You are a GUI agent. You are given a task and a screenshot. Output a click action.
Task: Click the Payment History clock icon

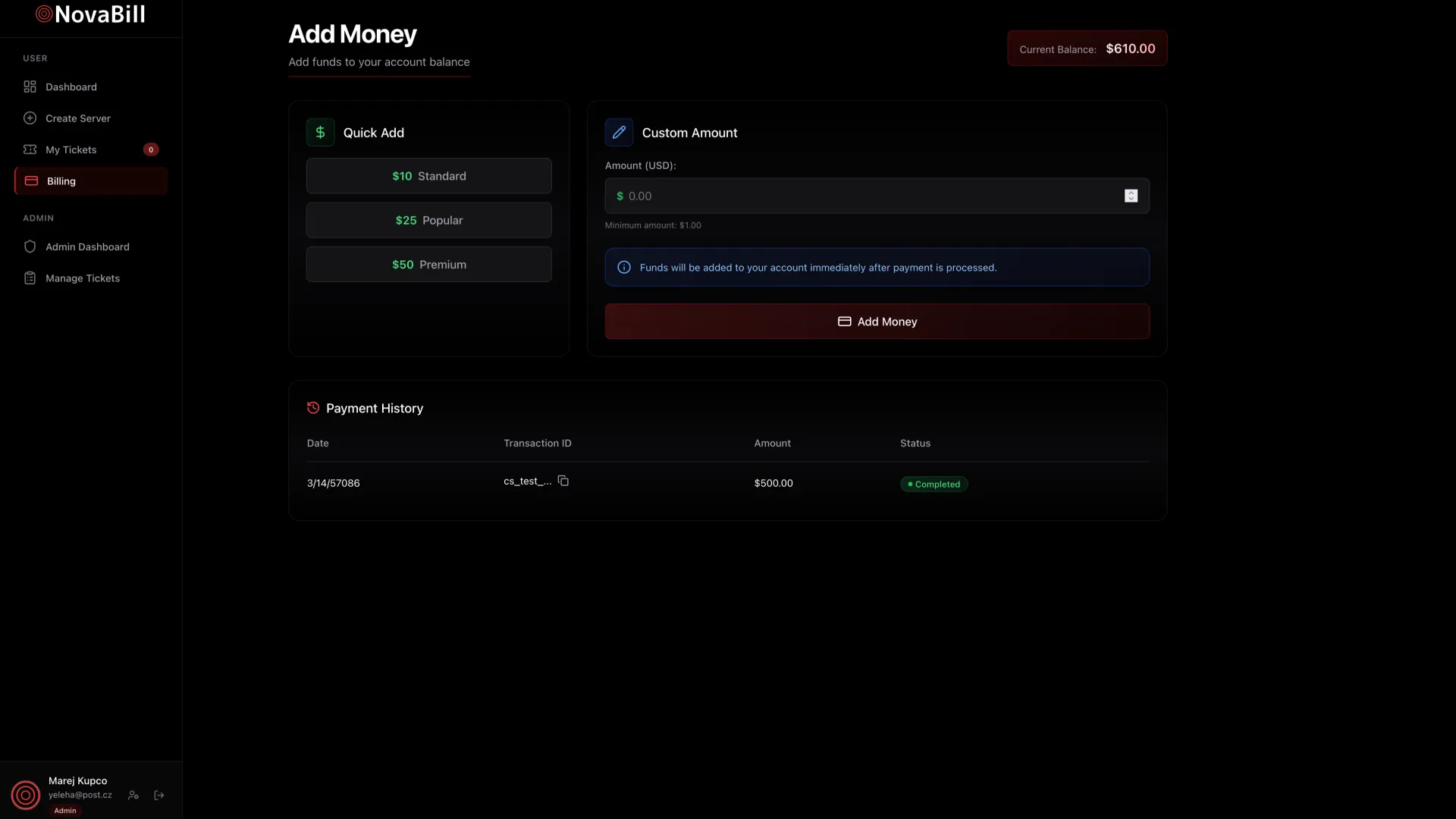click(x=313, y=408)
